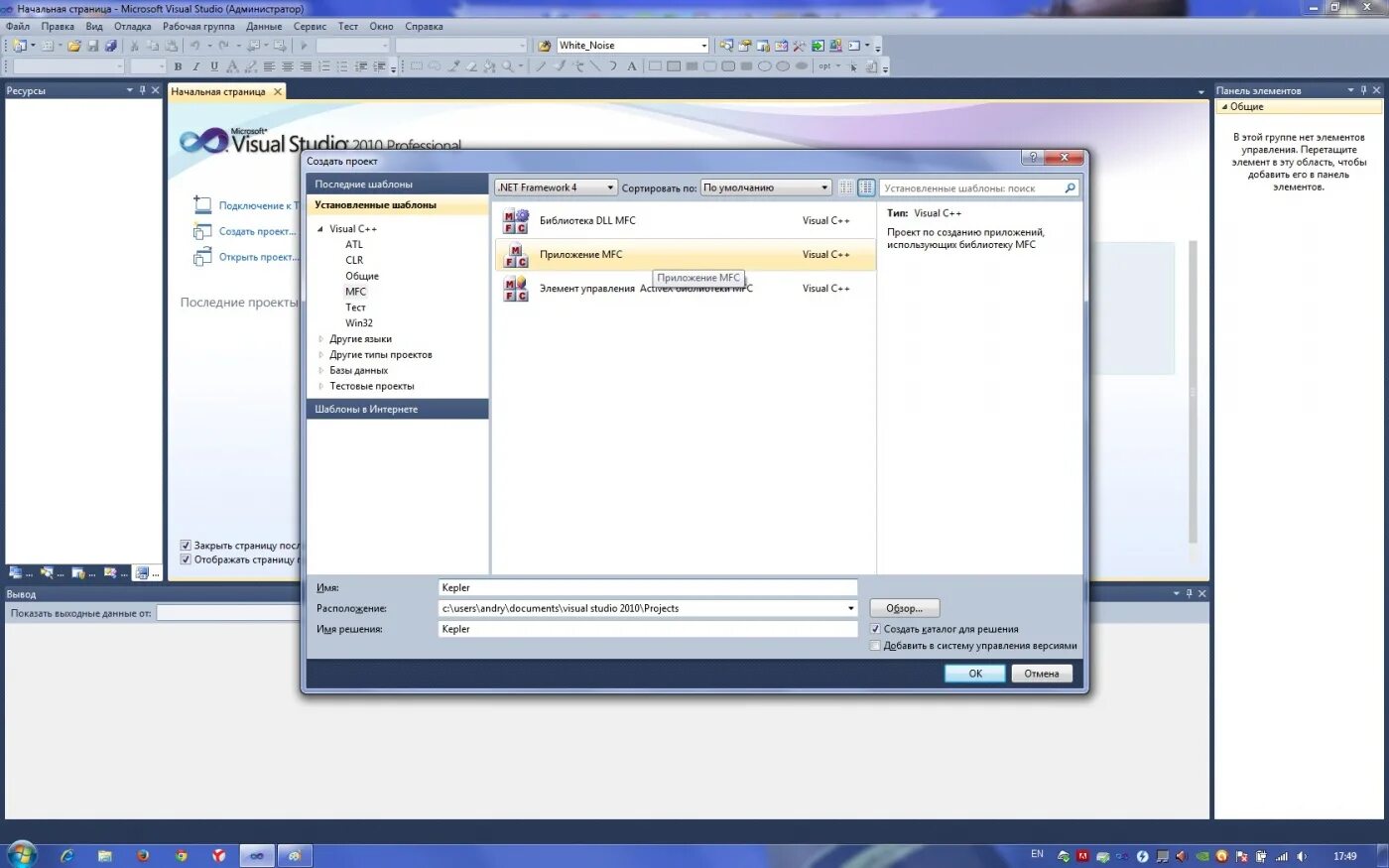Click the Обзор... button

click(904, 608)
